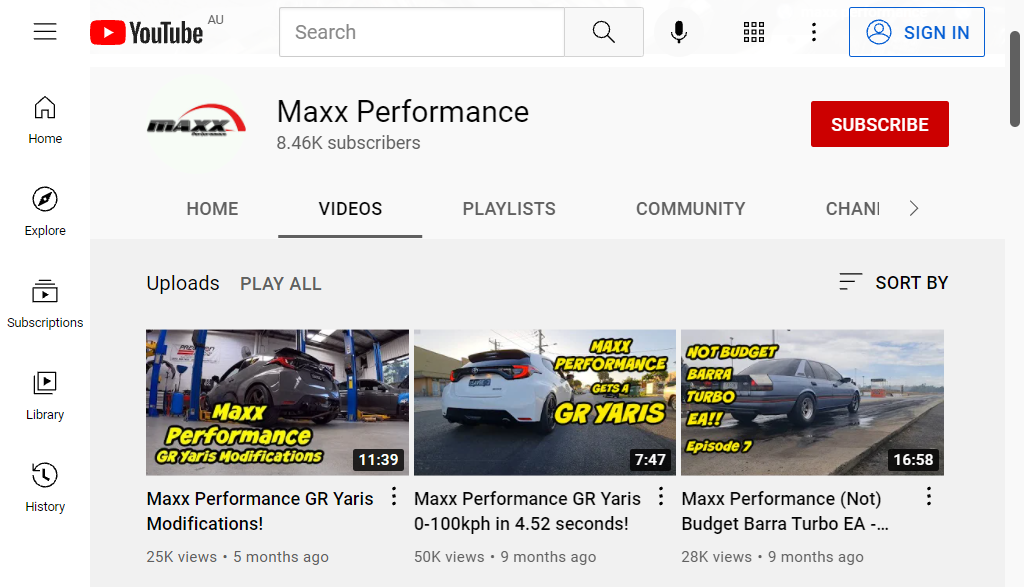Switch to the COMMUNITY tab
The height and width of the screenshot is (587, 1024).
pos(690,208)
